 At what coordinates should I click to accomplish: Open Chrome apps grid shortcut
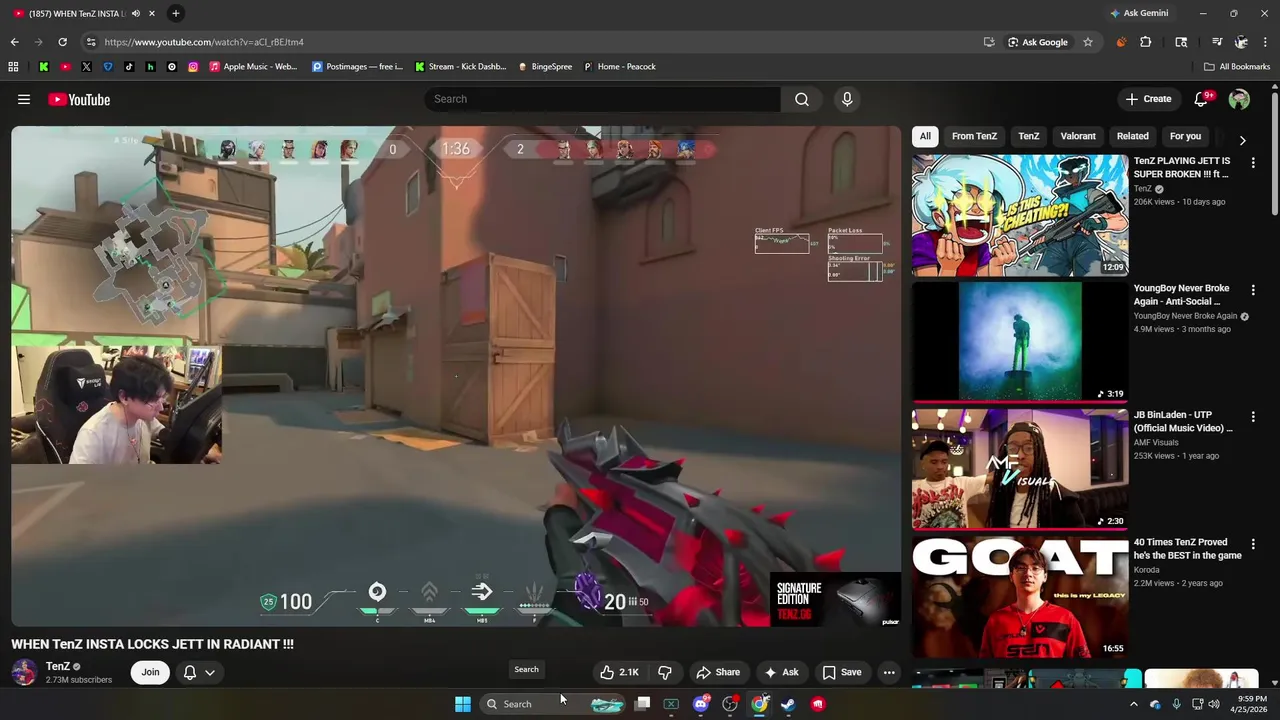[x=13, y=67]
